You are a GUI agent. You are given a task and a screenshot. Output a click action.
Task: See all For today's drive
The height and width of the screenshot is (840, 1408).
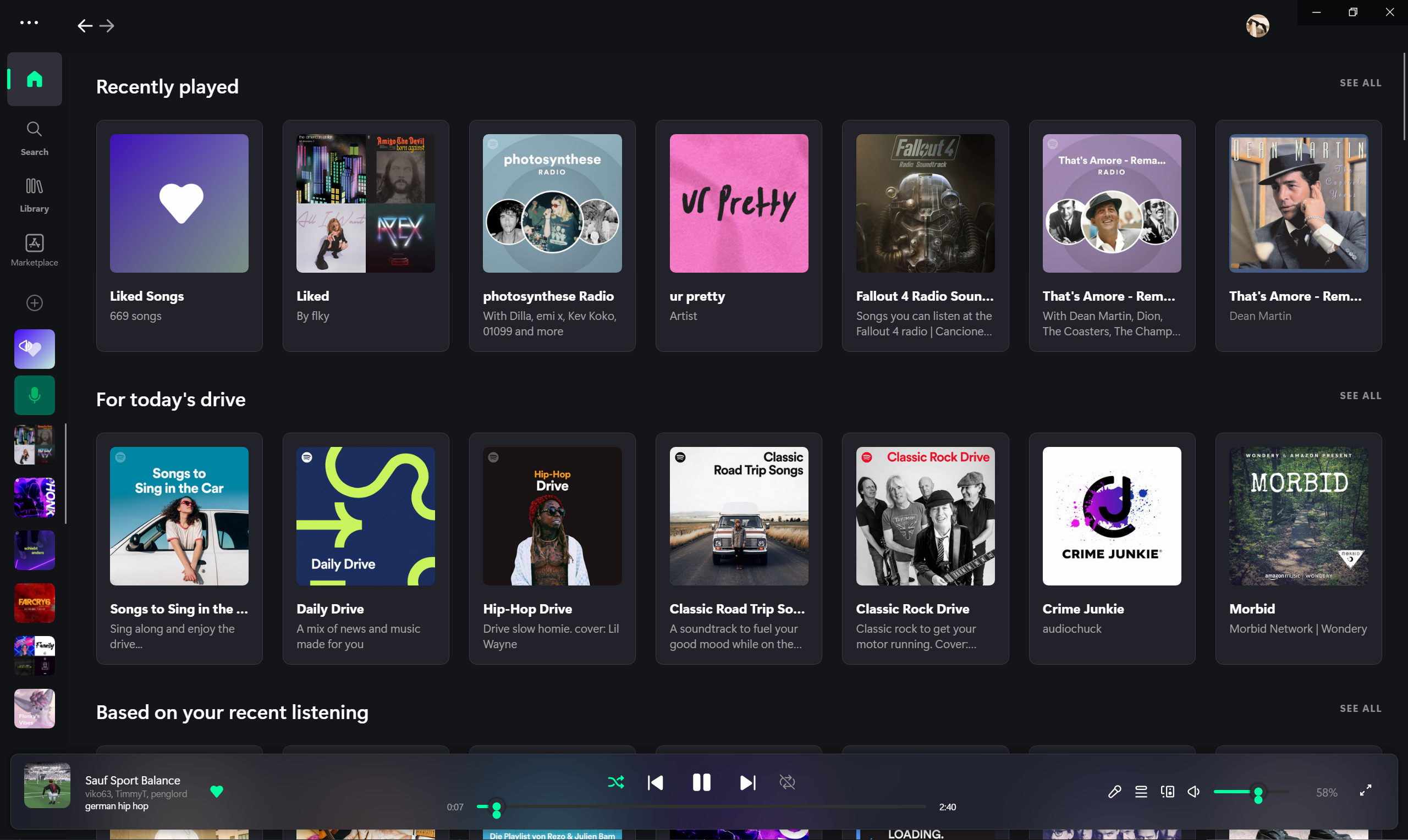click(1360, 396)
